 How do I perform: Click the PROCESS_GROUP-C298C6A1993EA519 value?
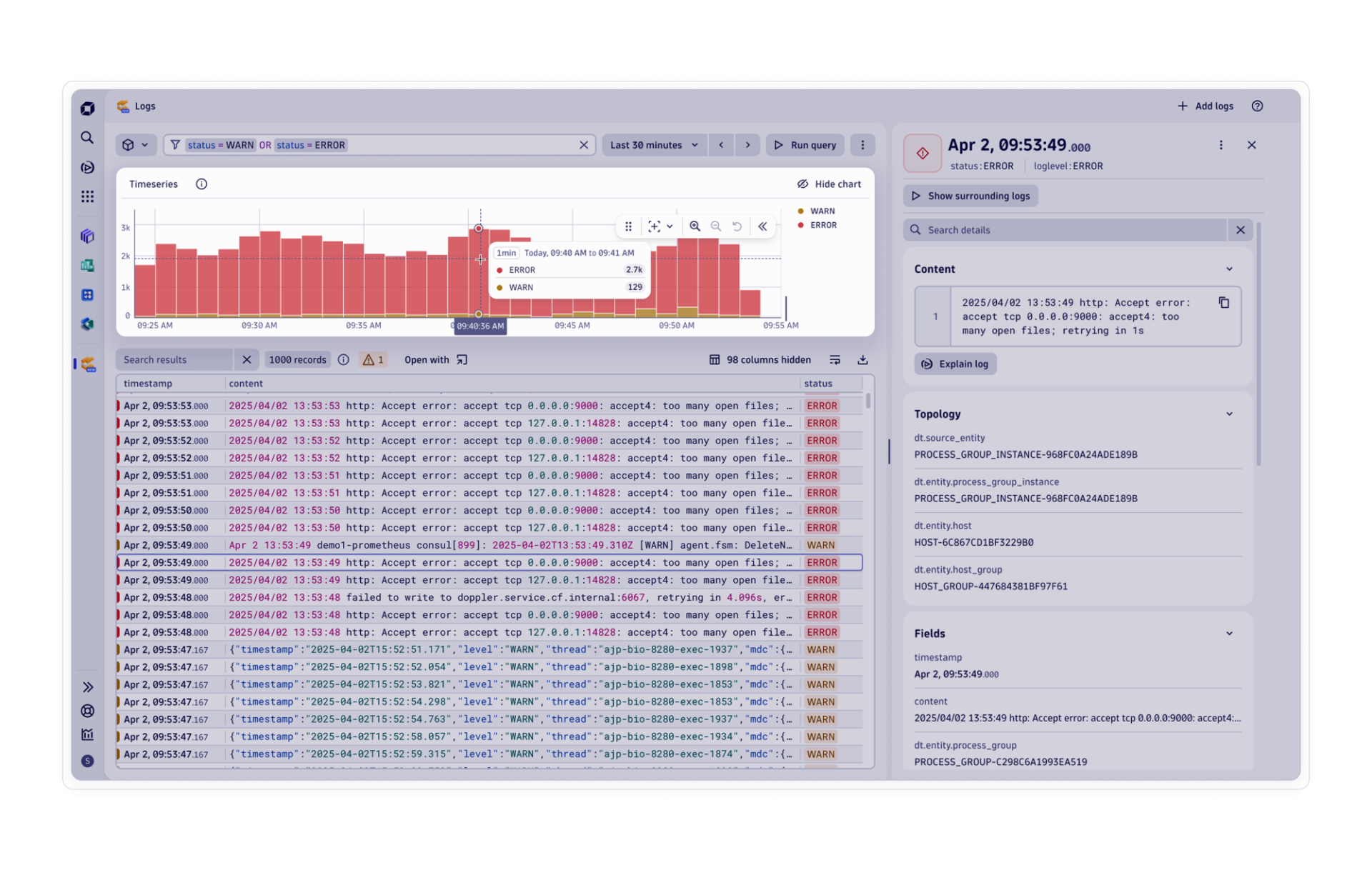pyautogui.click(x=1000, y=762)
